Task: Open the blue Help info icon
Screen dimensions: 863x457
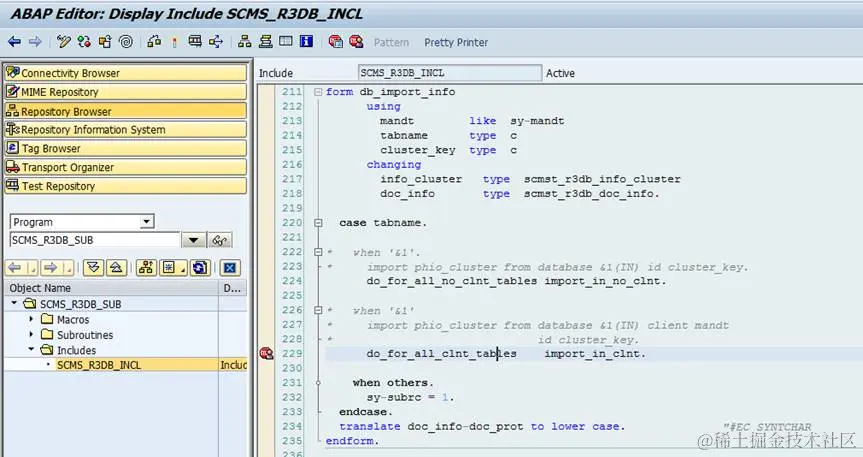Action: tap(307, 42)
